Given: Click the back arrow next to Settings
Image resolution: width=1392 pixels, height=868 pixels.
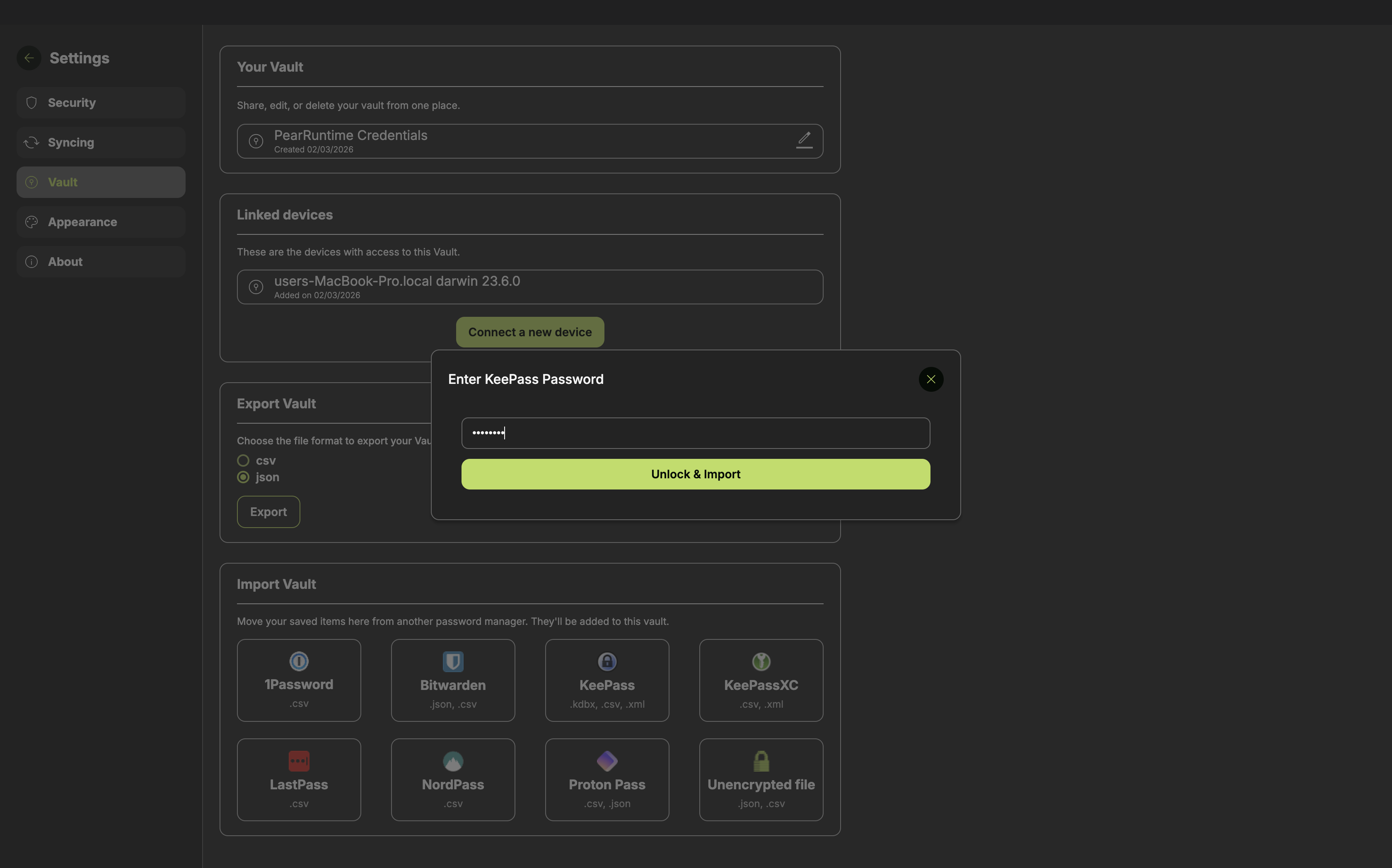Looking at the screenshot, I should [29, 58].
